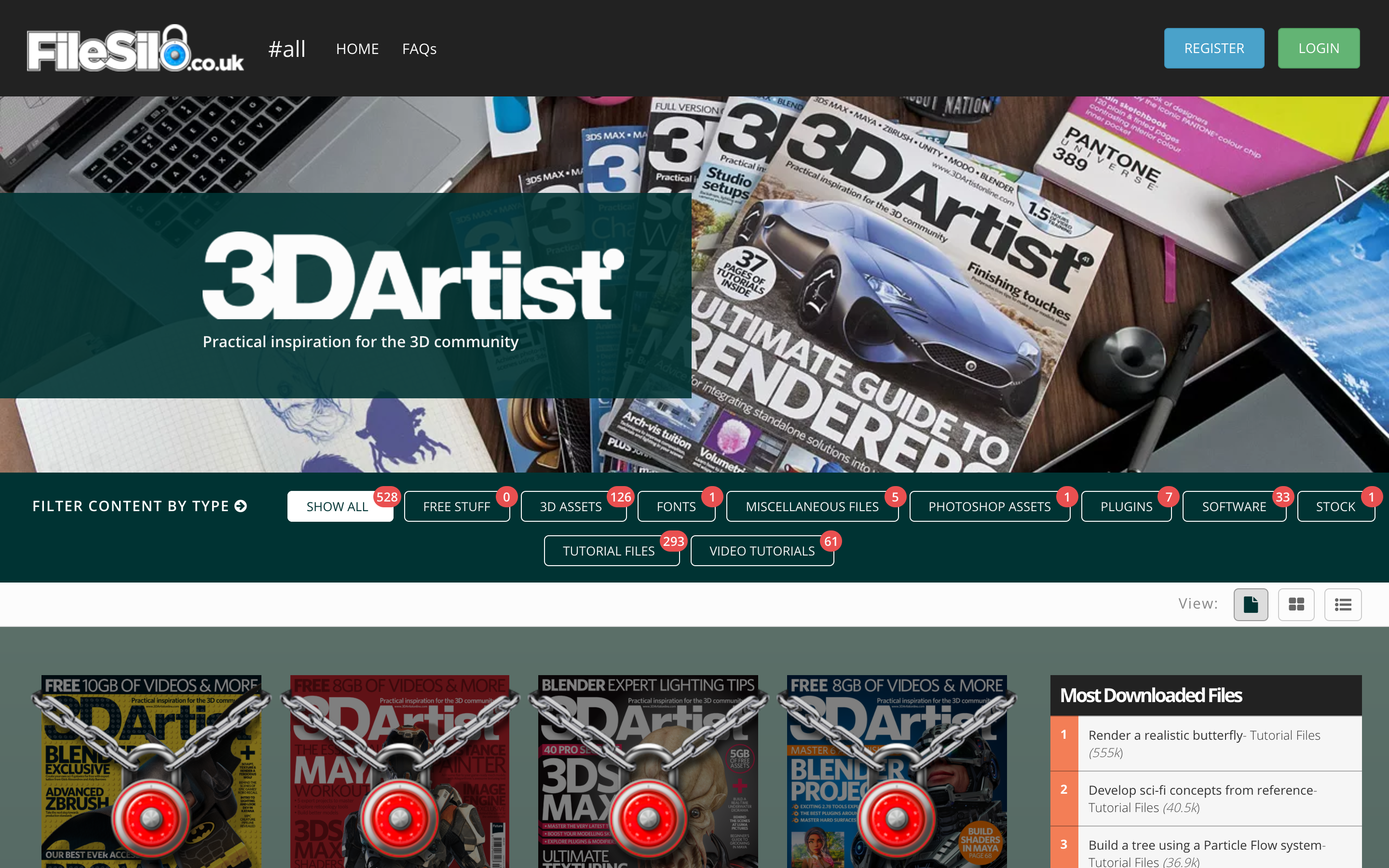Open the red Maya Workout issue cover
Image resolution: width=1389 pixels, height=868 pixels.
pyautogui.click(x=399, y=772)
